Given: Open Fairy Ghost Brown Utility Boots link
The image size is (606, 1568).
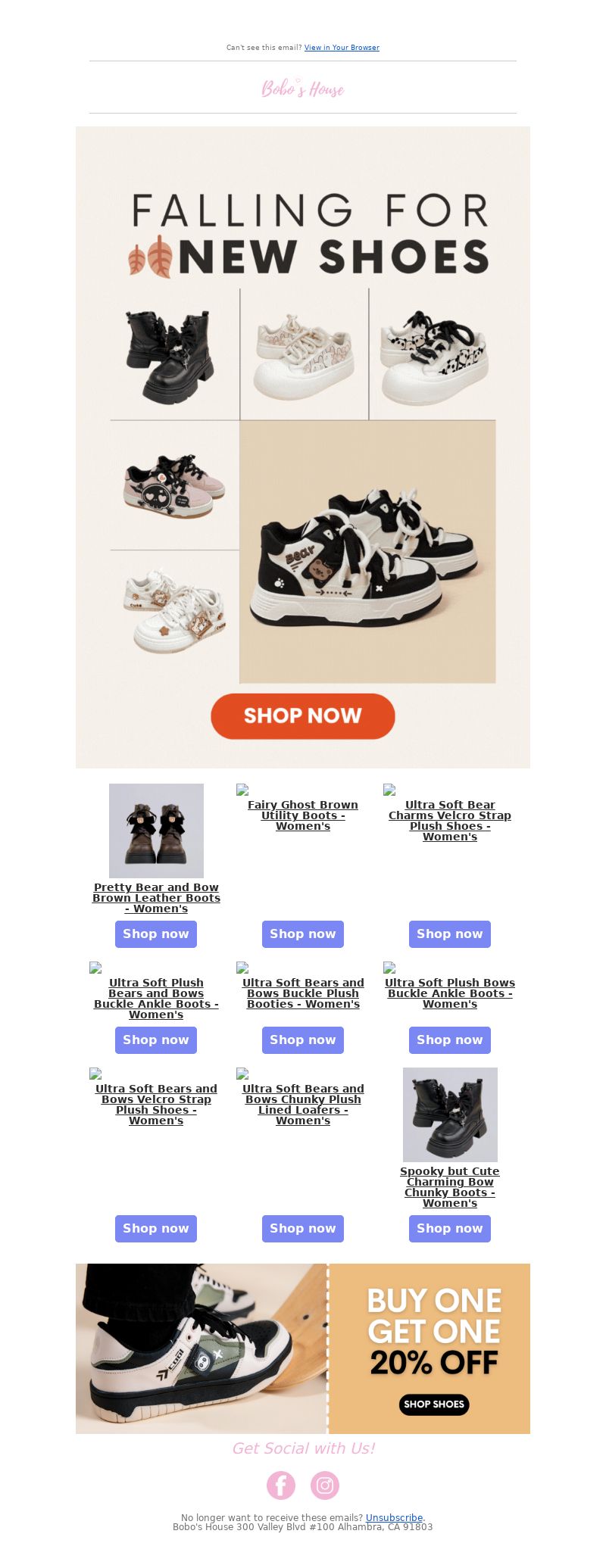Looking at the screenshot, I should tap(303, 815).
